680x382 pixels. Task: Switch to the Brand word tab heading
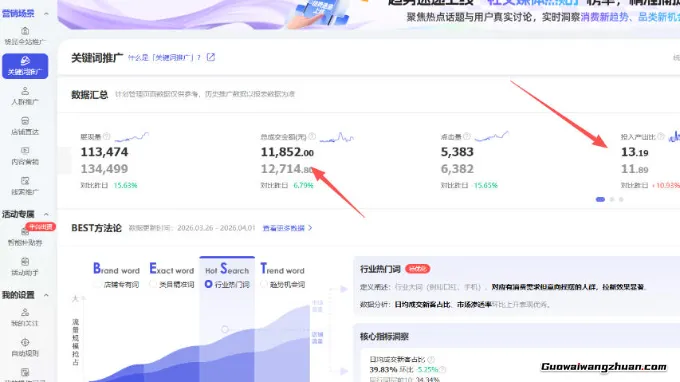116,269
